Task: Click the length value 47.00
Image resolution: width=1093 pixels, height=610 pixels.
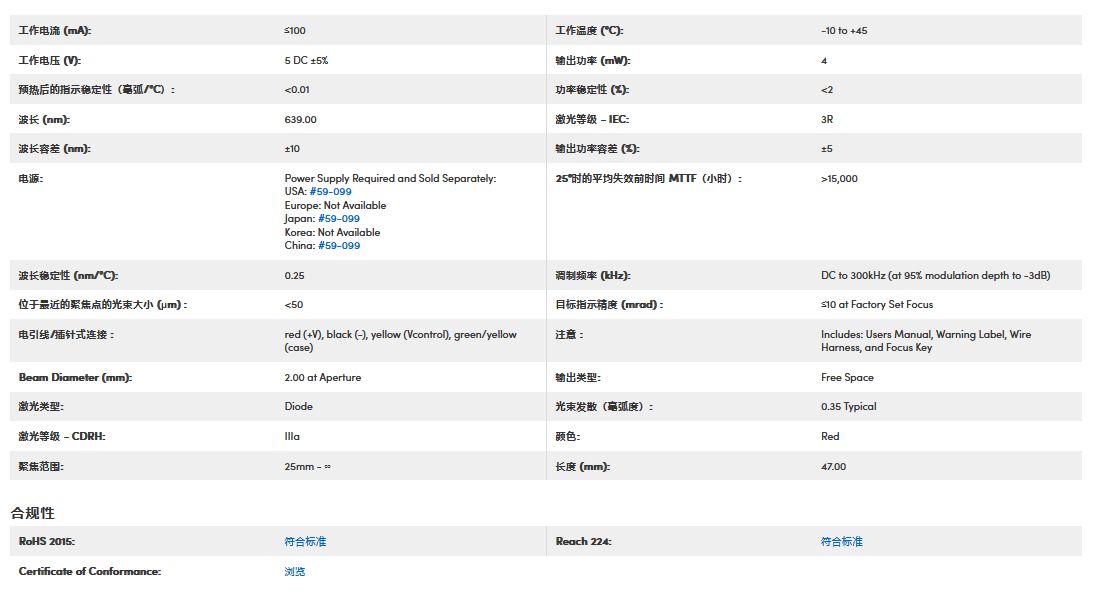Action: [833, 467]
